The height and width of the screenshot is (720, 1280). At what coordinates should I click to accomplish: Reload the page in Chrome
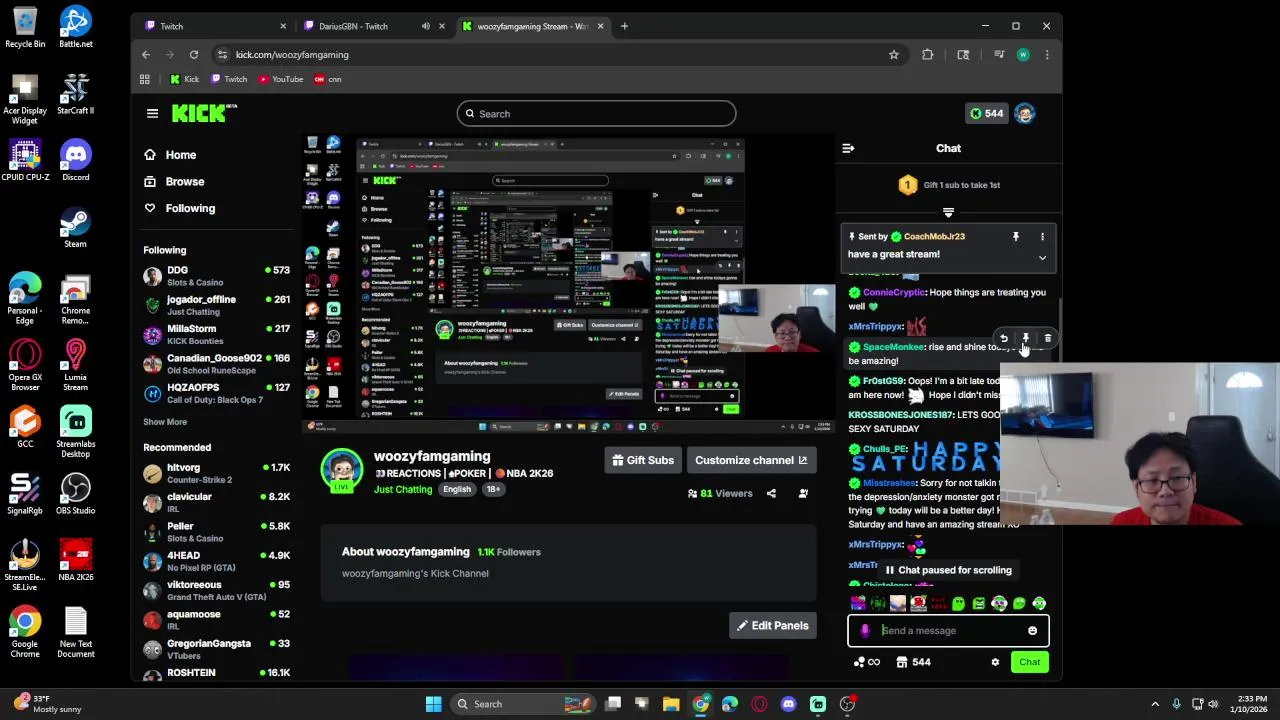coord(194,55)
